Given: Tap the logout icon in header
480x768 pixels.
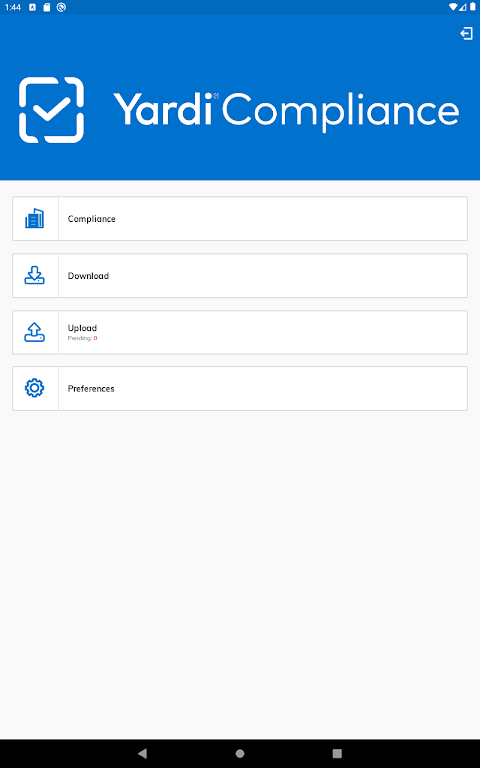Looking at the screenshot, I should pyautogui.click(x=466, y=33).
